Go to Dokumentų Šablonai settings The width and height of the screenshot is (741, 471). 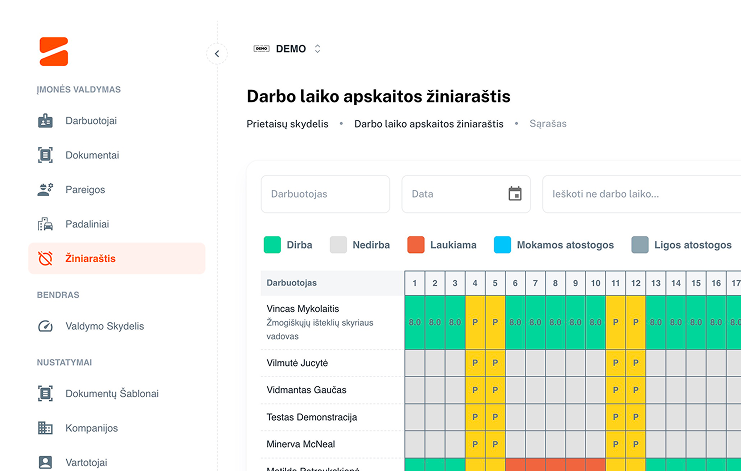(111, 394)
